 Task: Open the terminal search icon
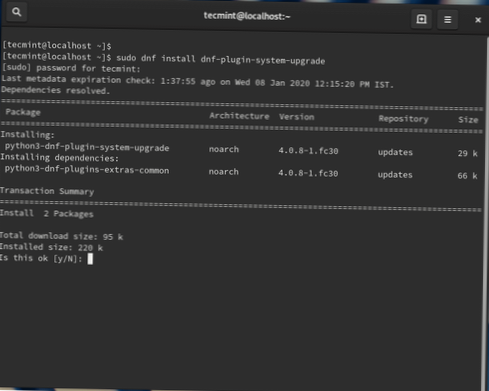click(x=16, y=12)
